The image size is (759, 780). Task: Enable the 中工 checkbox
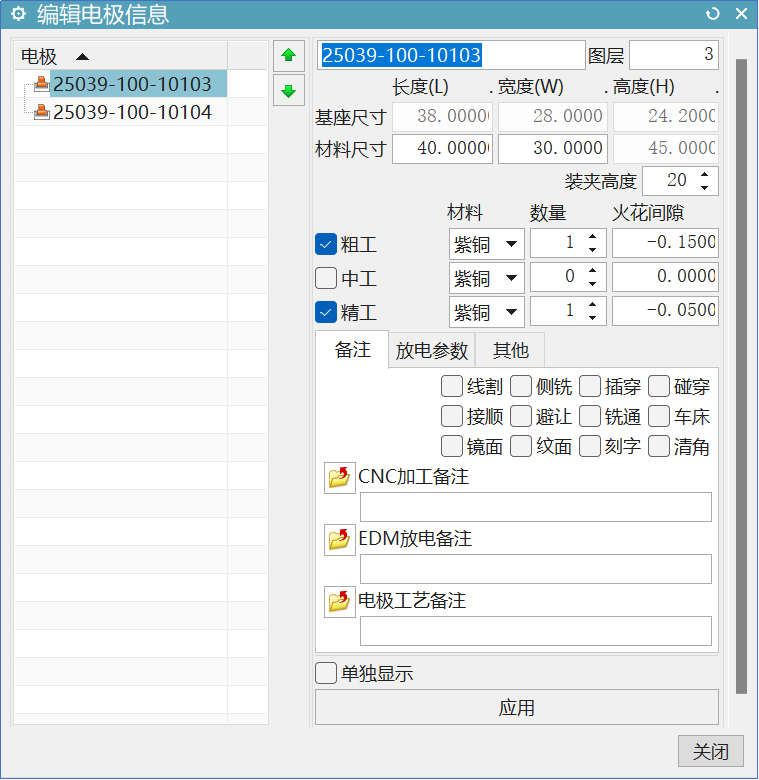pos(326,277)
